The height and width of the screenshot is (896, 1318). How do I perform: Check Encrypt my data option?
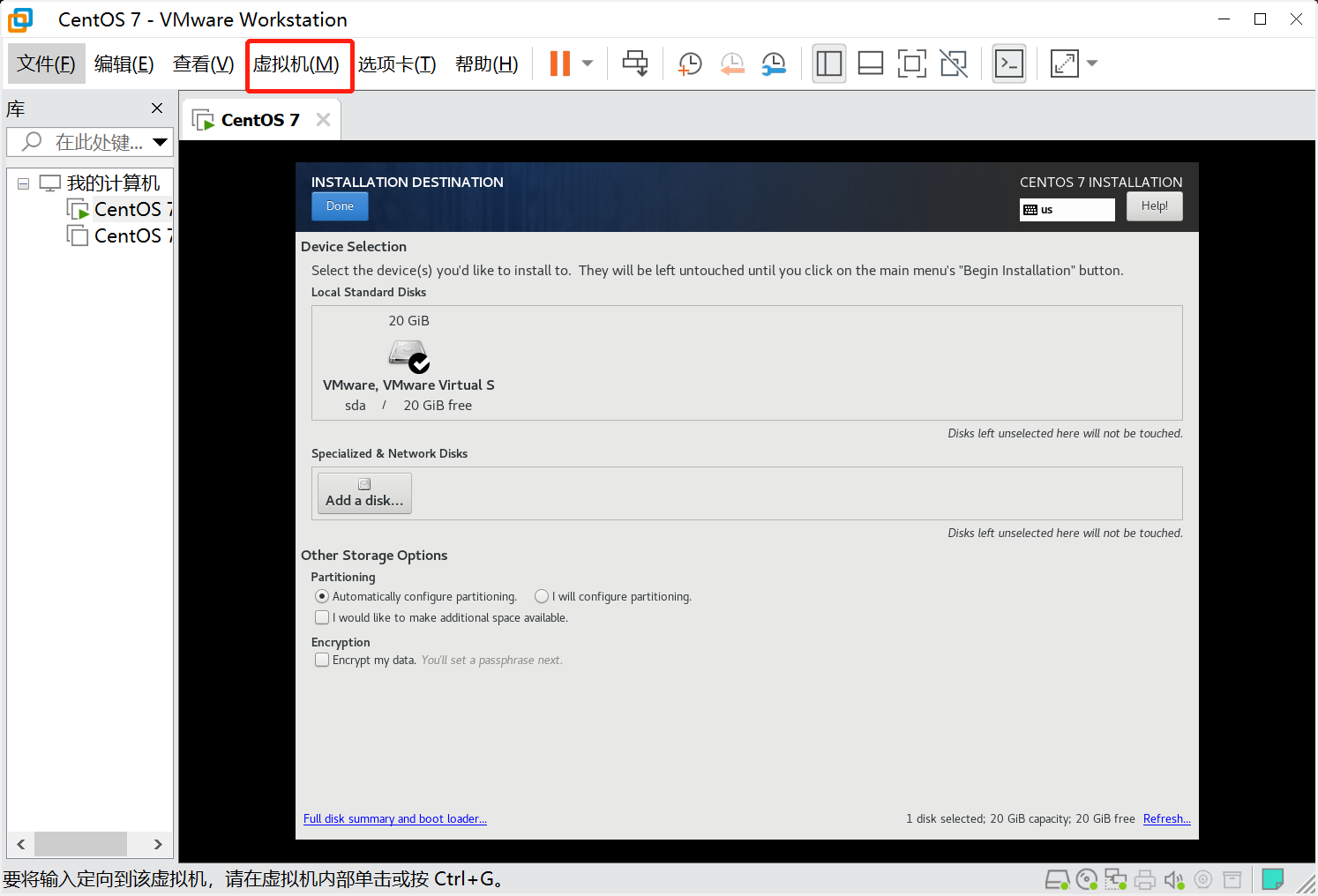click(365, 661)
